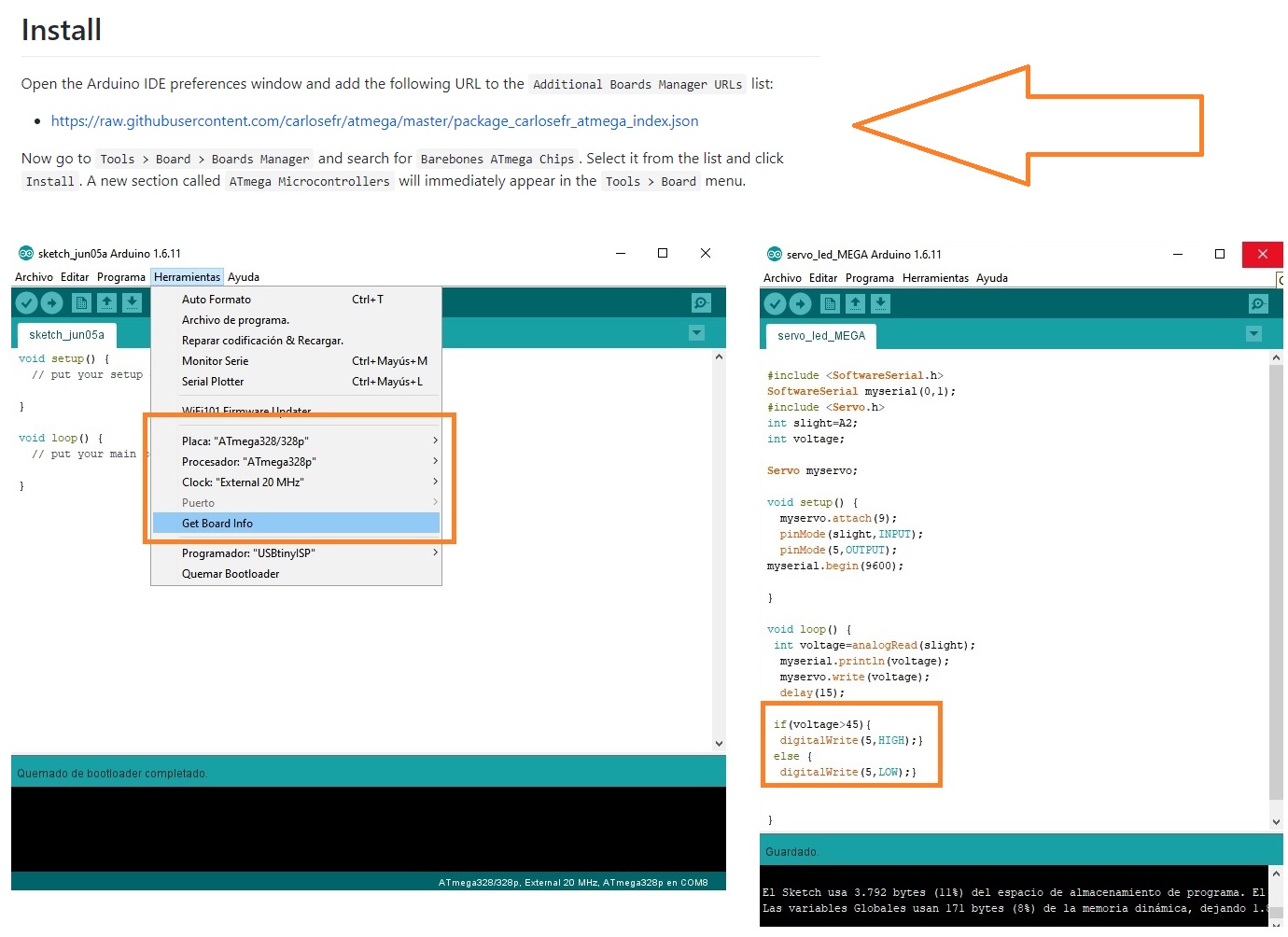Open Serial Monitor icon in sketch_jun05a window
This screenshot has height=937, width=1288.
coord(701,302)
